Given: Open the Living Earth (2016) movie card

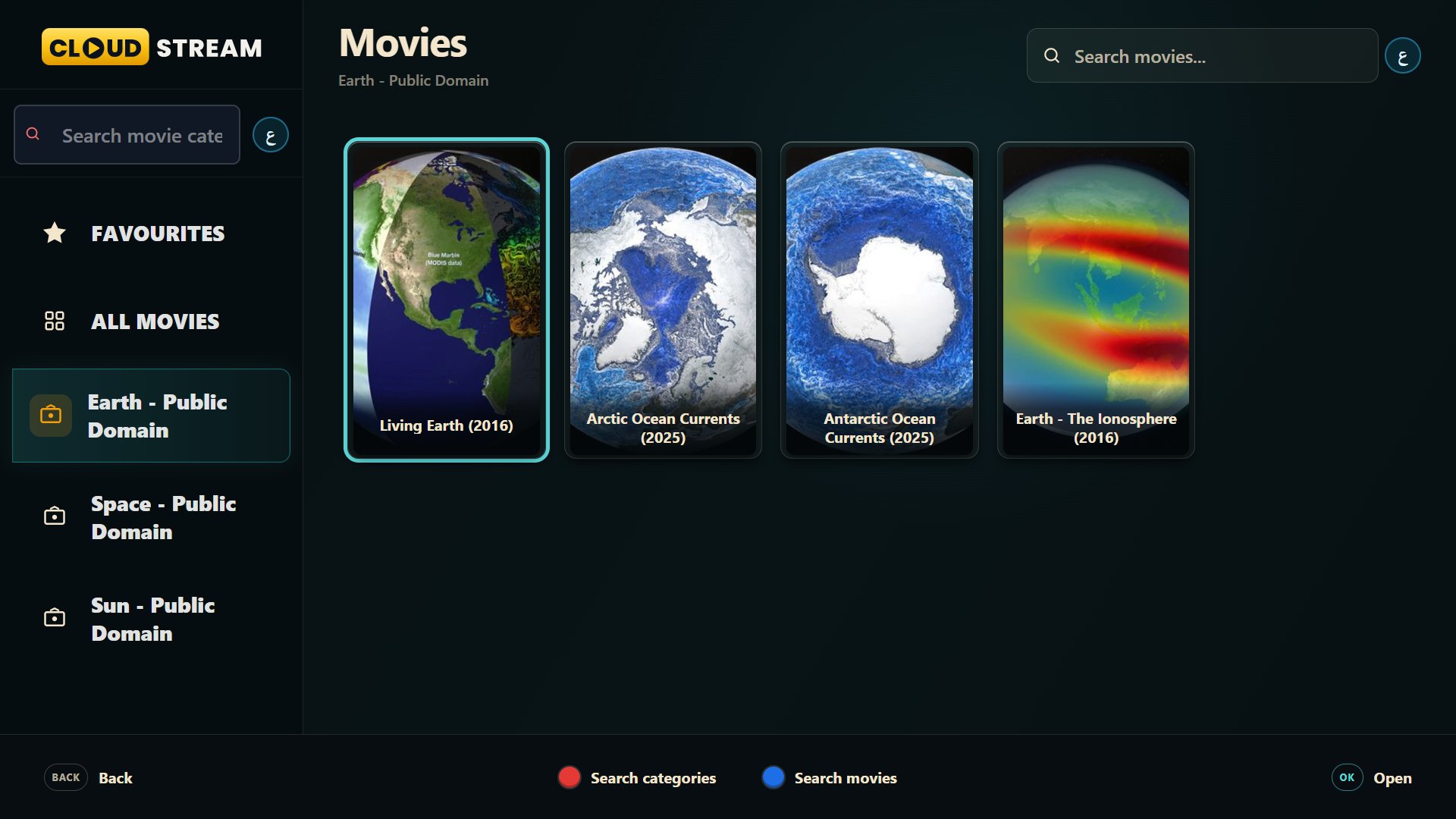Looking at the screenshot, I should pos(446,300).
